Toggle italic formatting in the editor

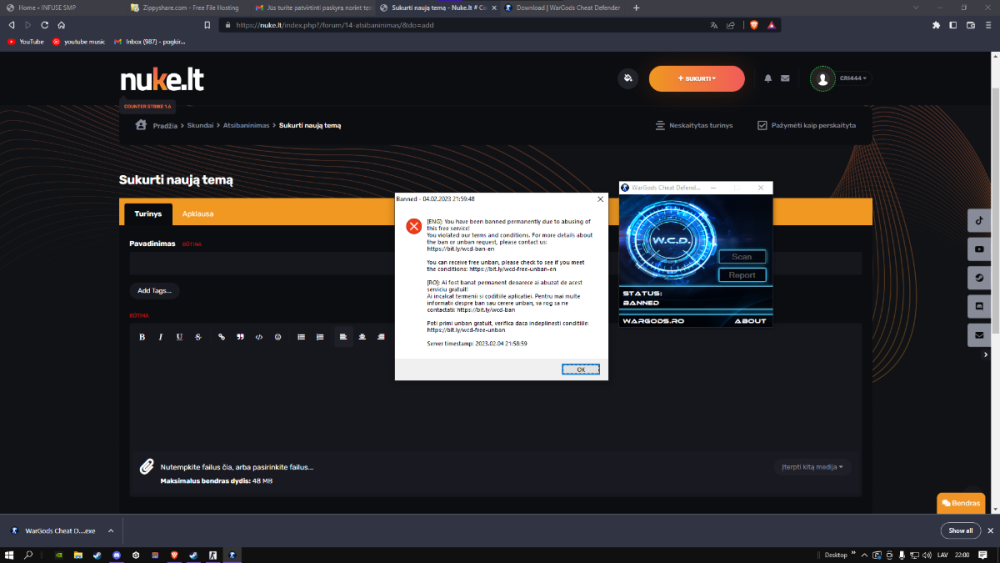coord(161,337)
